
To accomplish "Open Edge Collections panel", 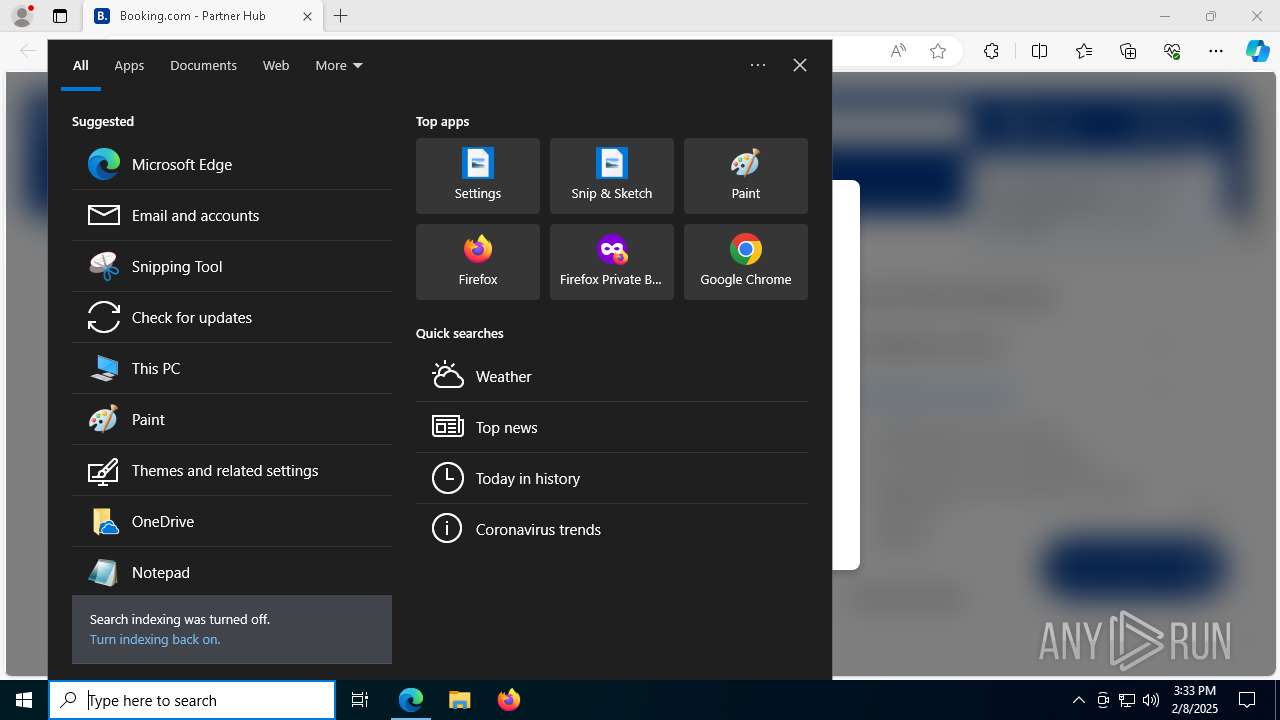I will point(1128,51).
